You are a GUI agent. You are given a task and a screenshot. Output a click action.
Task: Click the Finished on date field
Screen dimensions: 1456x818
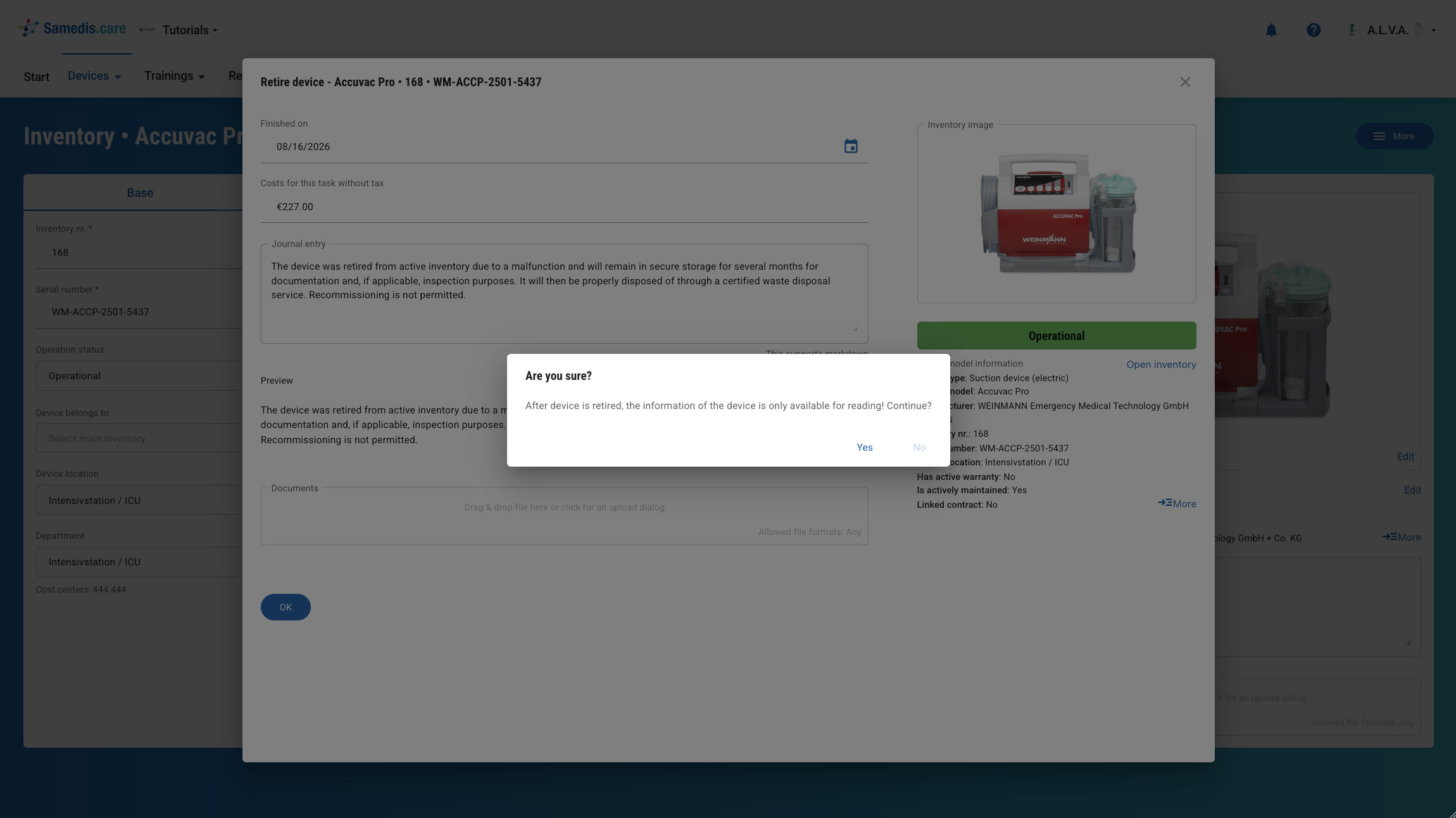click(564, 147)
